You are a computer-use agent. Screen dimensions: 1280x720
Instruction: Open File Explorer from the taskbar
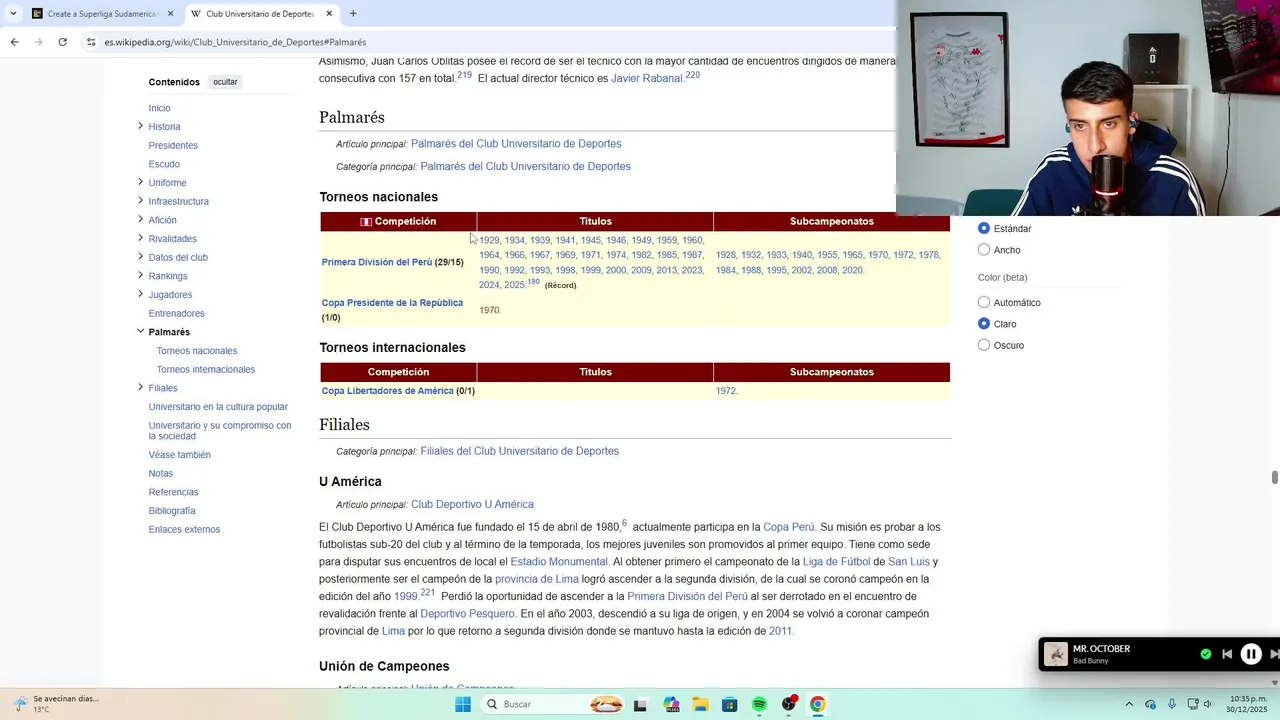(700, 704)
